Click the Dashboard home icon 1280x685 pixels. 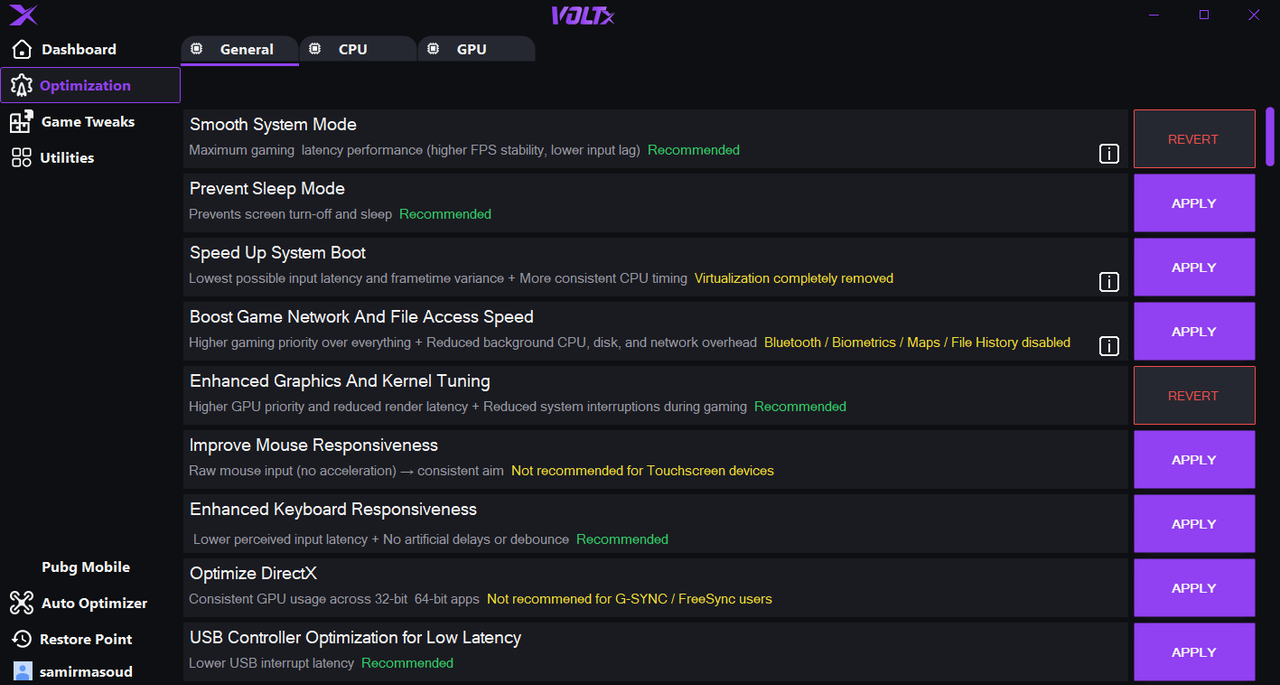(22, 49)
